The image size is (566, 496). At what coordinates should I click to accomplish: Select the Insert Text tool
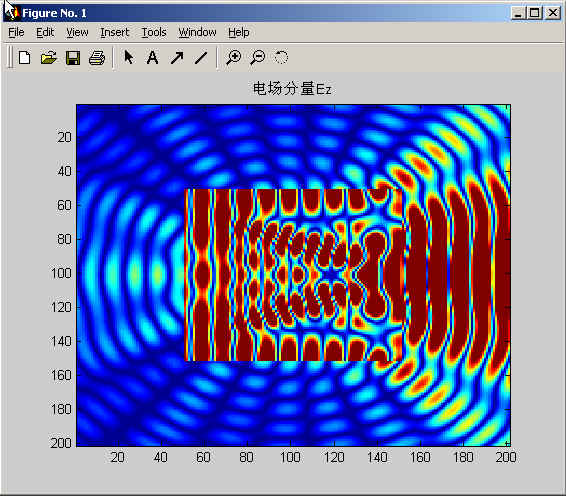153,57
